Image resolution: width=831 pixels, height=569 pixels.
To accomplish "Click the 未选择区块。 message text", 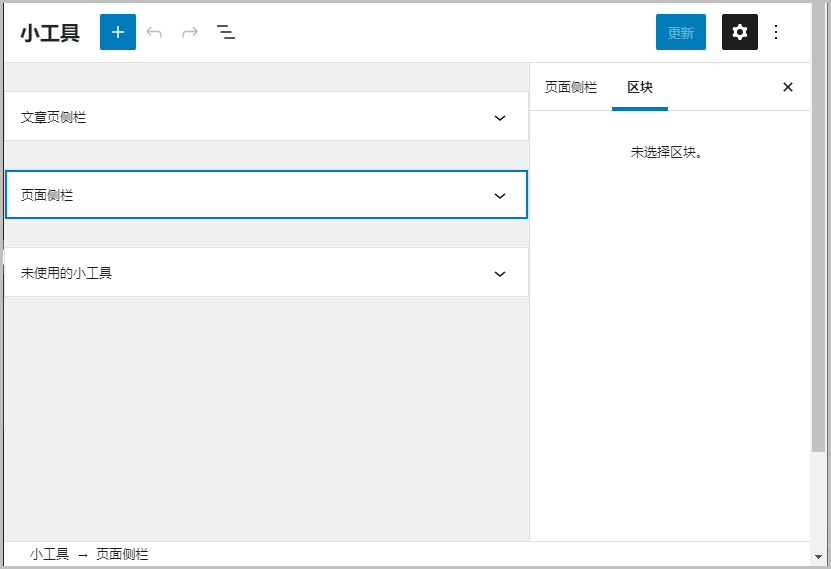I will pos(666,153).
